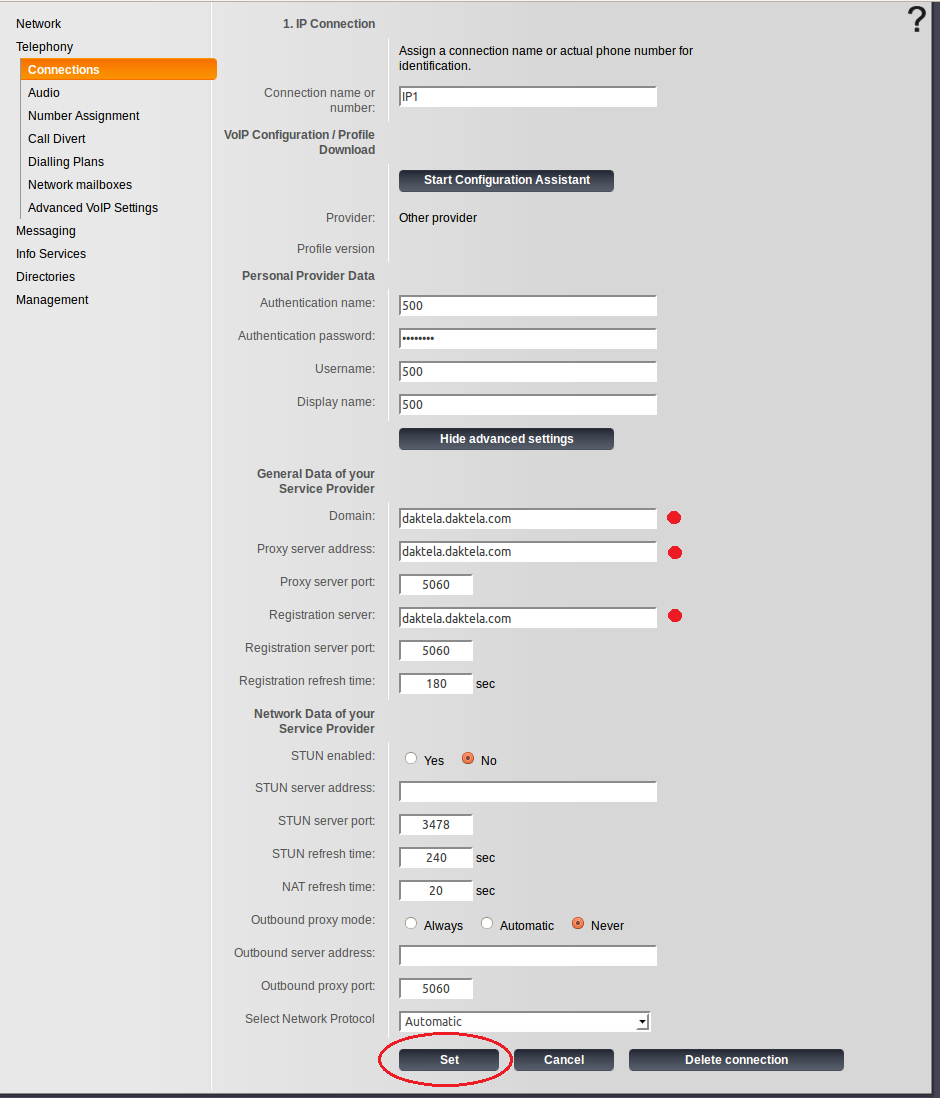The image size is (940, 1098).
Task: Click the Delete connection button
Action: click(x=736, y=1060)
